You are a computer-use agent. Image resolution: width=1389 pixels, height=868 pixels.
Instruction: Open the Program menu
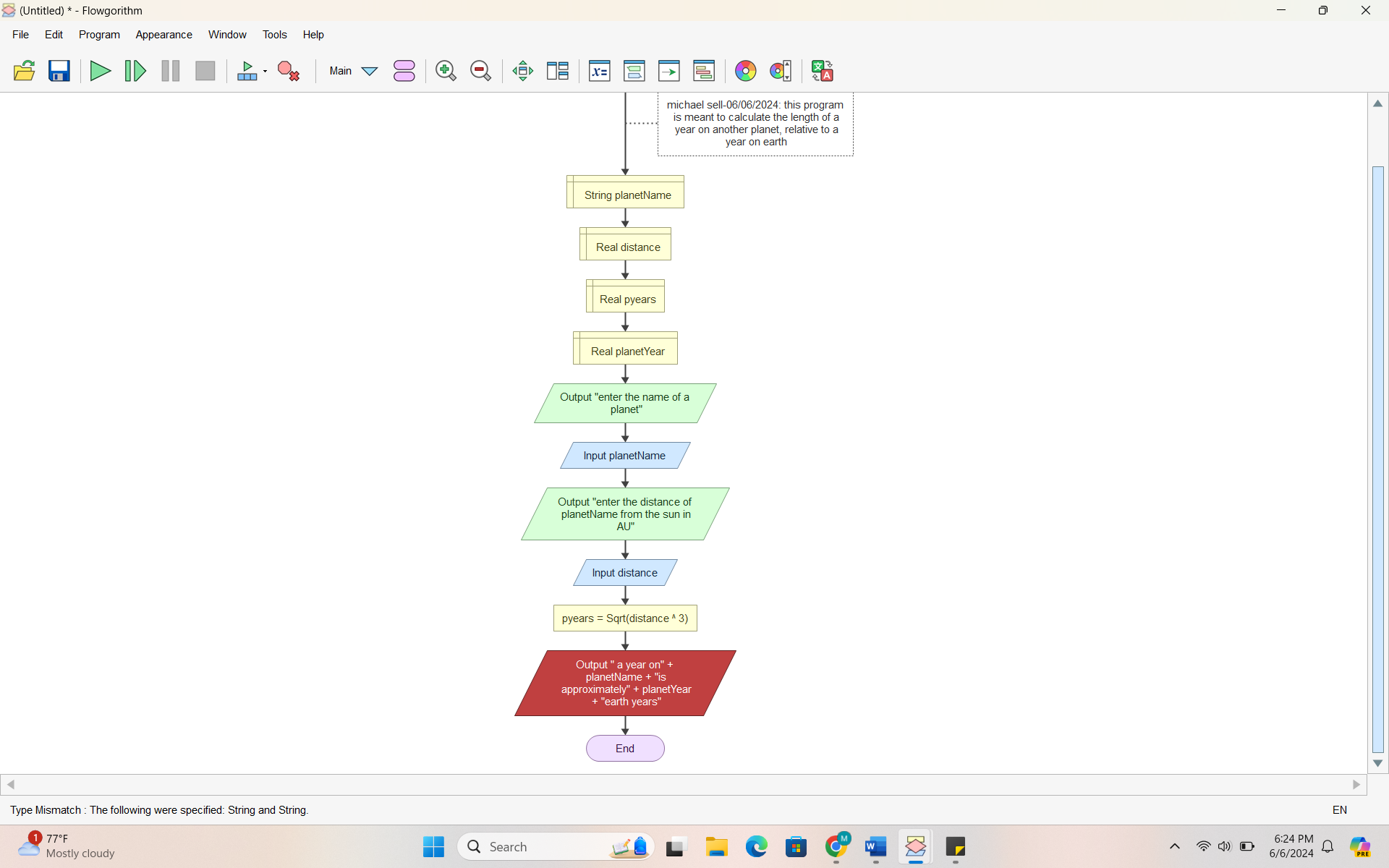pyautogui.click(x=99, y=35)
